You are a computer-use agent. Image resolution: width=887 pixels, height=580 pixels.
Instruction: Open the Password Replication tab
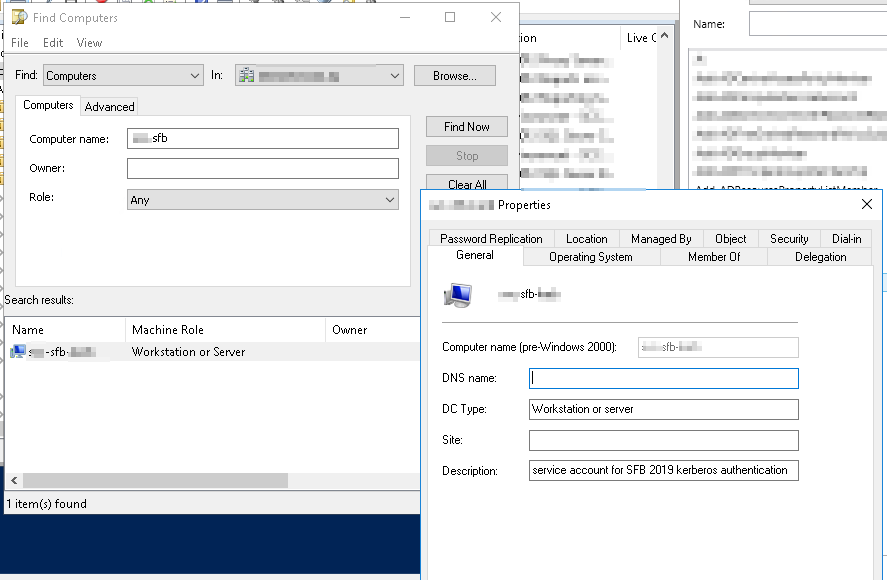[x=491, y=239]
